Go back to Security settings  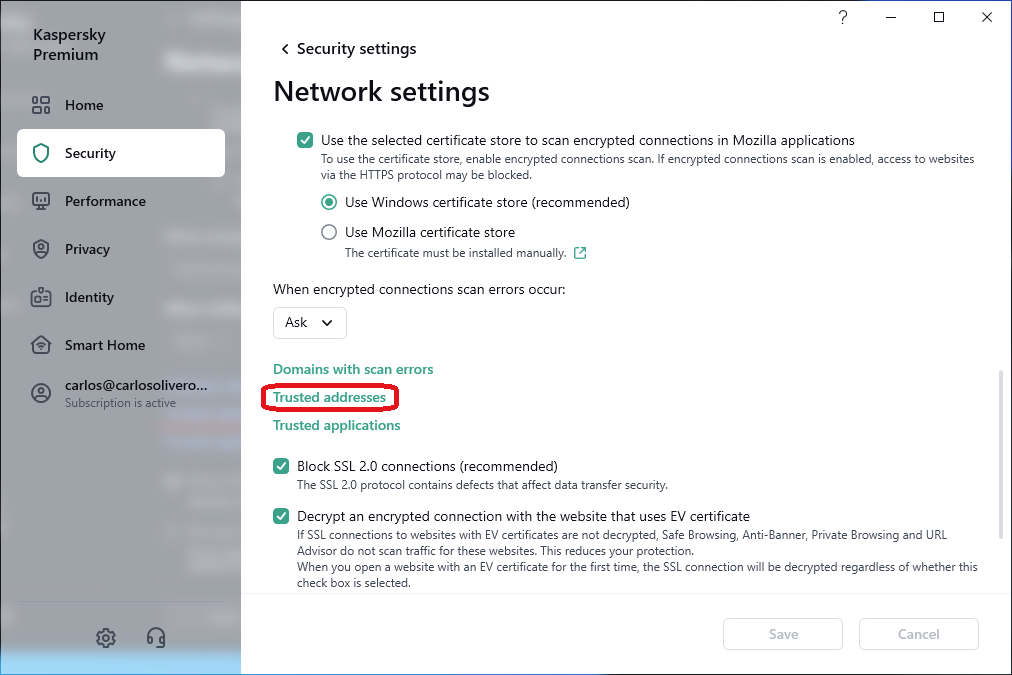[x=347, y=49]
